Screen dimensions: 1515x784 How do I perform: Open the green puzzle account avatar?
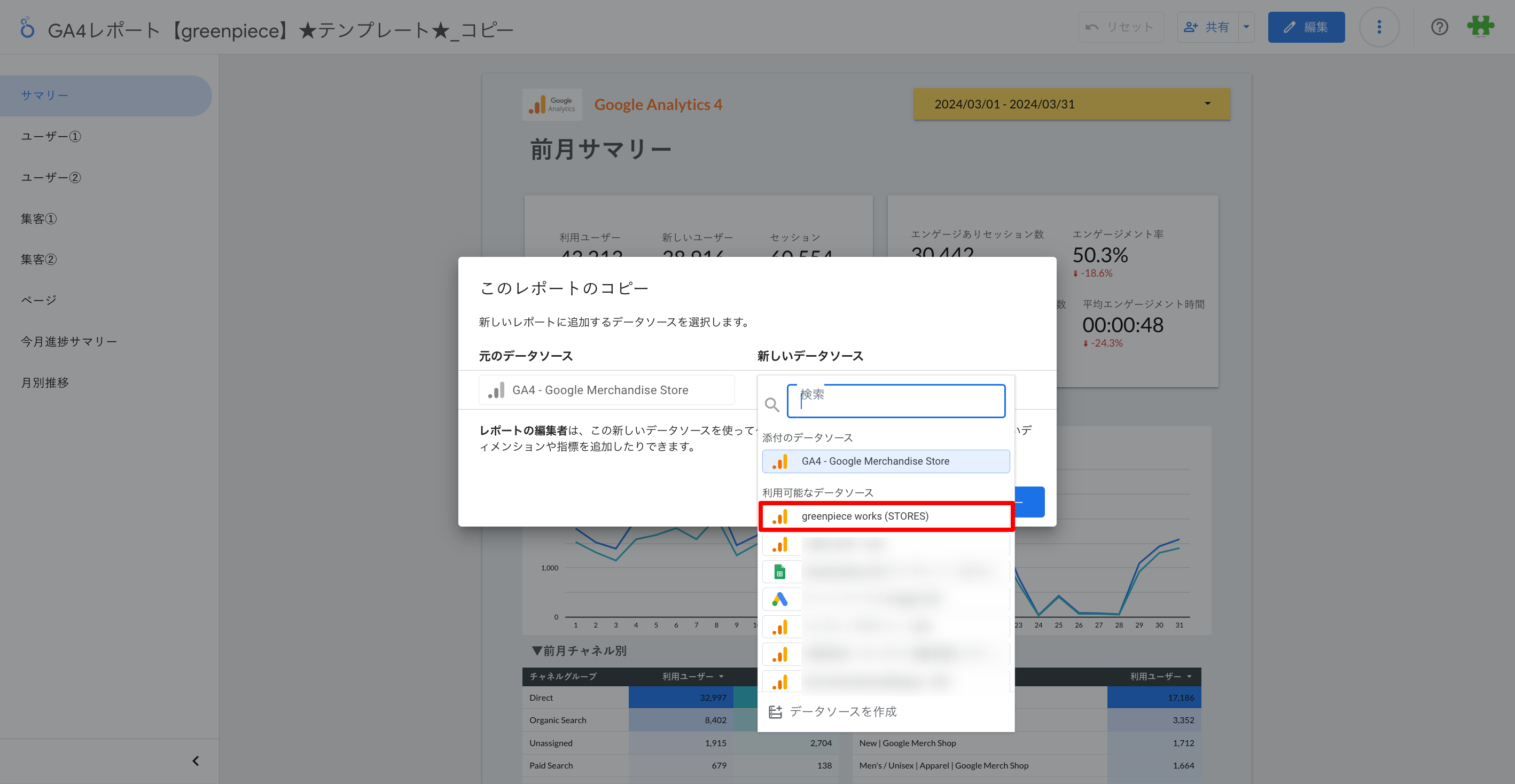[x=1480, y=27]
